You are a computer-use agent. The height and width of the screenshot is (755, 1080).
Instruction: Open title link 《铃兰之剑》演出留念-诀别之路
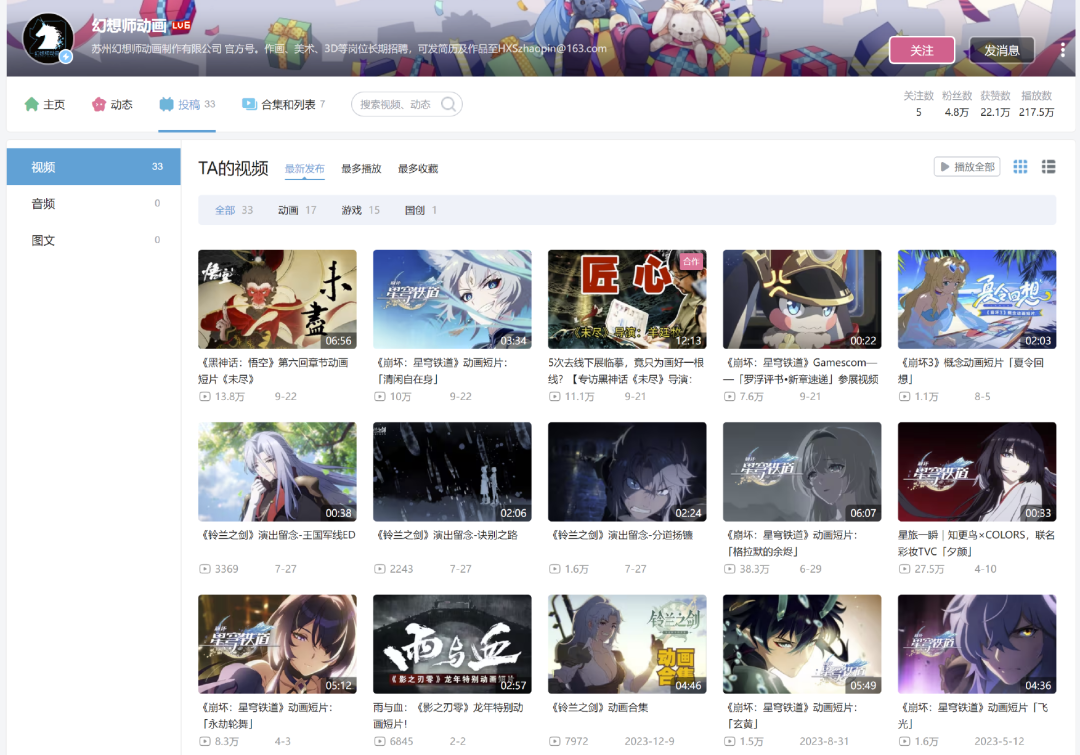pyautogui.click(x=446, y=535)
